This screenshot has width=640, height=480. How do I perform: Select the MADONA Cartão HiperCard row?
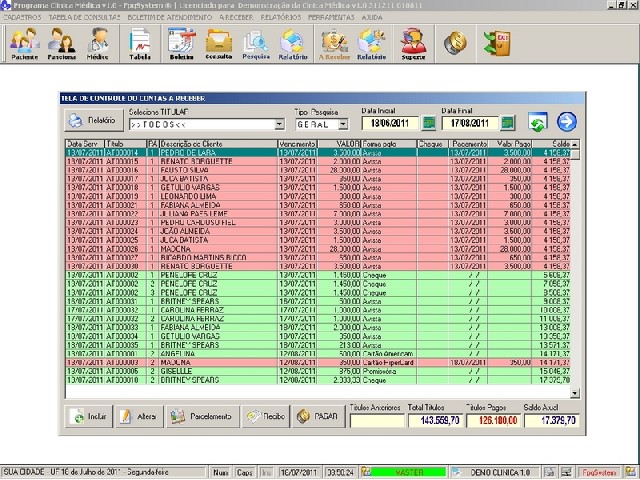[x=318, y=362]
